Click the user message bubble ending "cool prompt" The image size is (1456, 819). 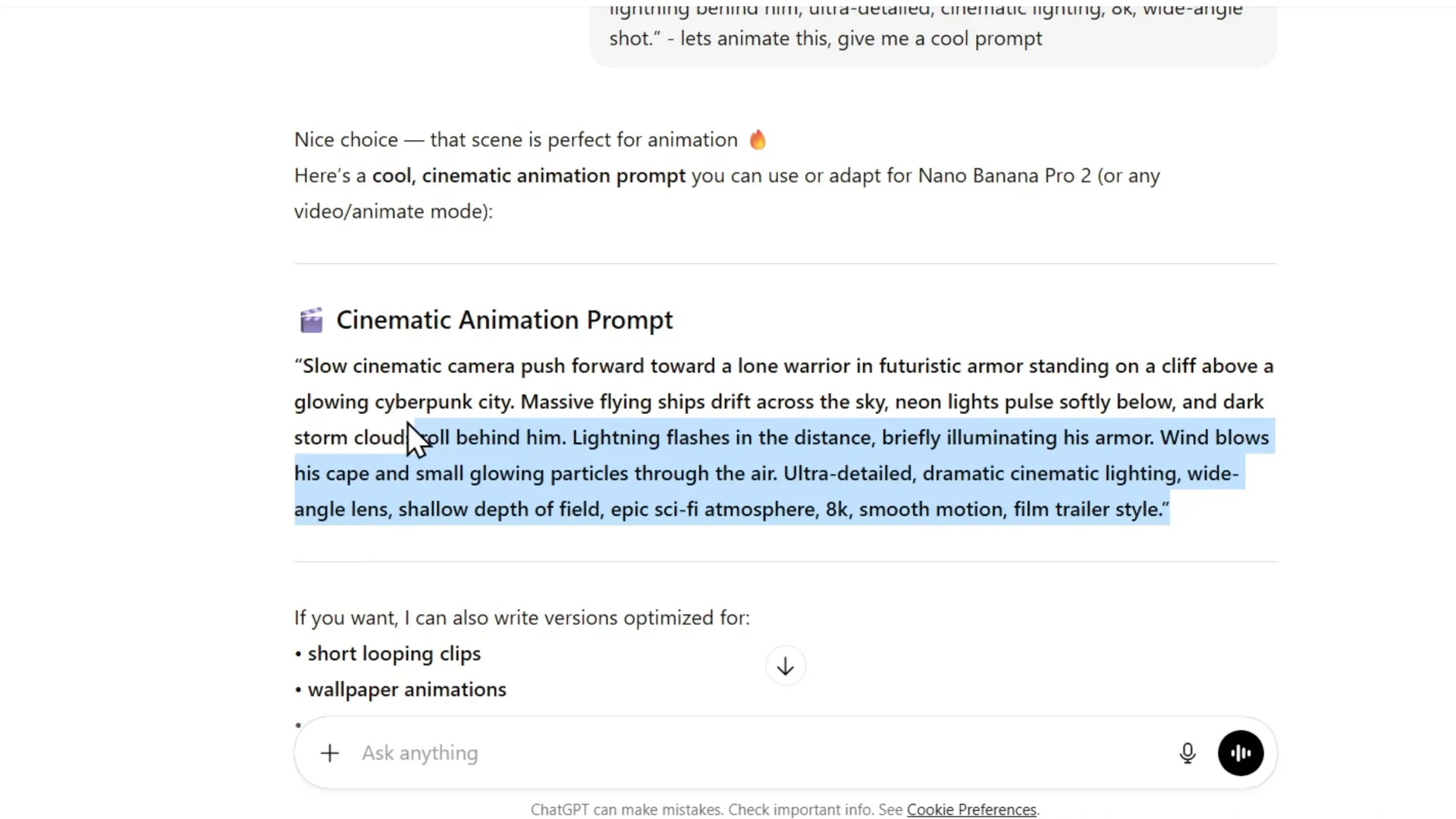tap(825, 39)
